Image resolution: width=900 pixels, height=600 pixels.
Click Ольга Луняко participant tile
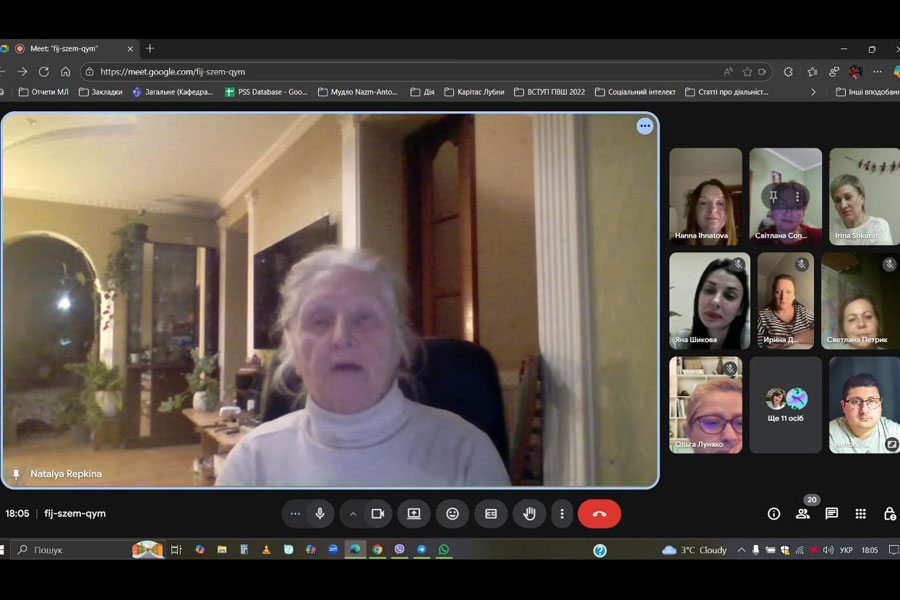coord(705,405)
